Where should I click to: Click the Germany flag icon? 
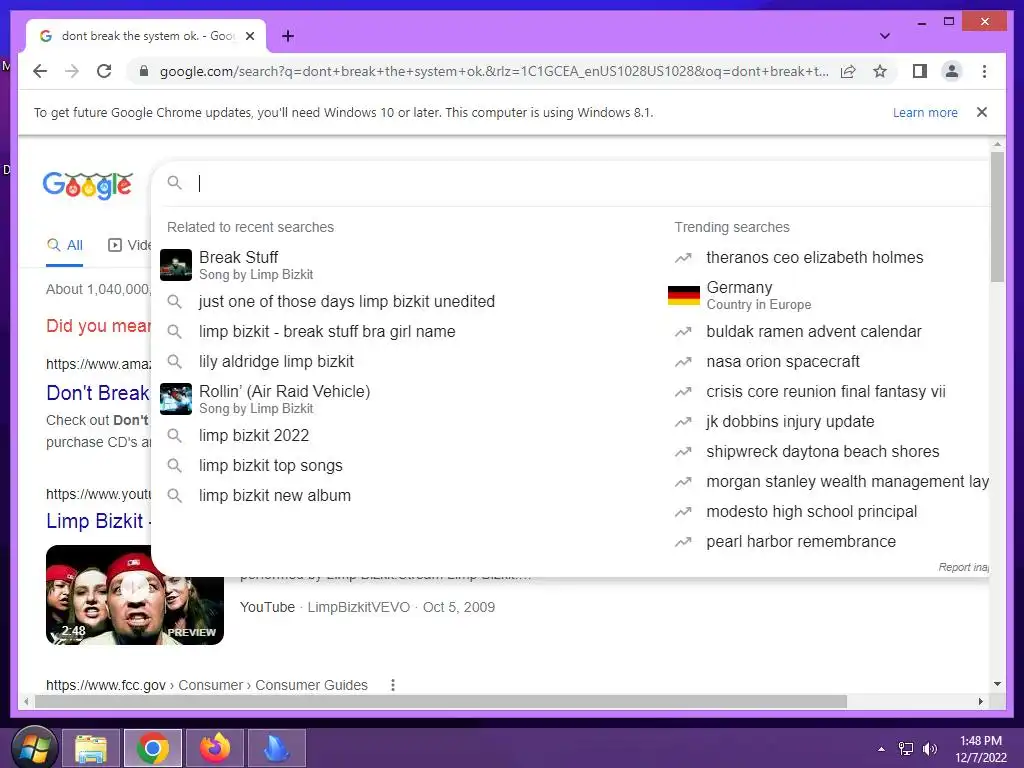pyautogui.click(x=684, y=295)
